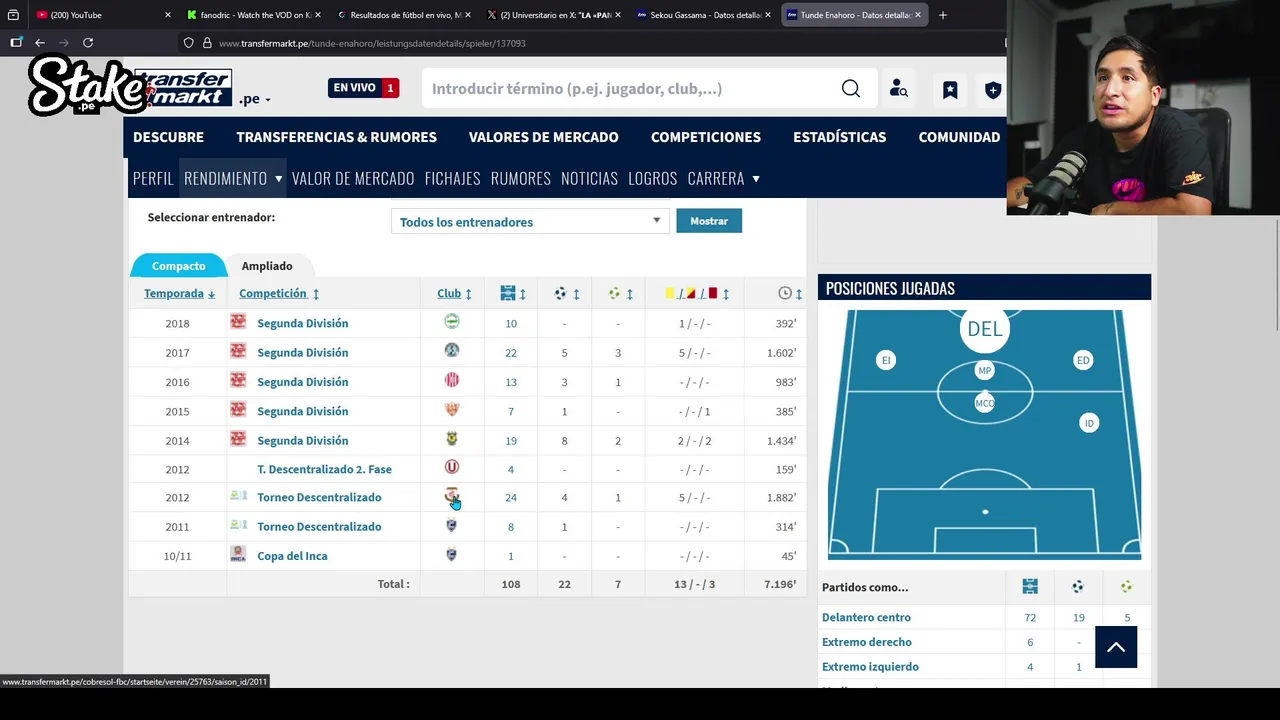Go back with browser back arrow
This screenshot has height=720, width=1280.
point(39,43)
